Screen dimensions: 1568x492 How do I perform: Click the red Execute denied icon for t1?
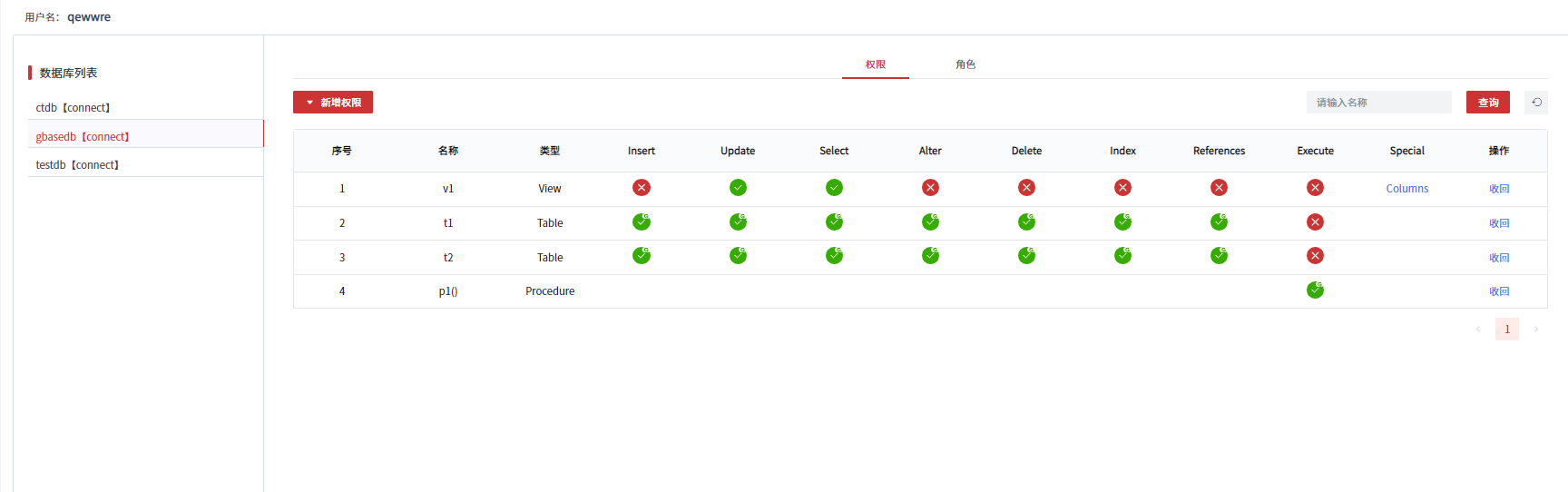[x=1315, y=222]
